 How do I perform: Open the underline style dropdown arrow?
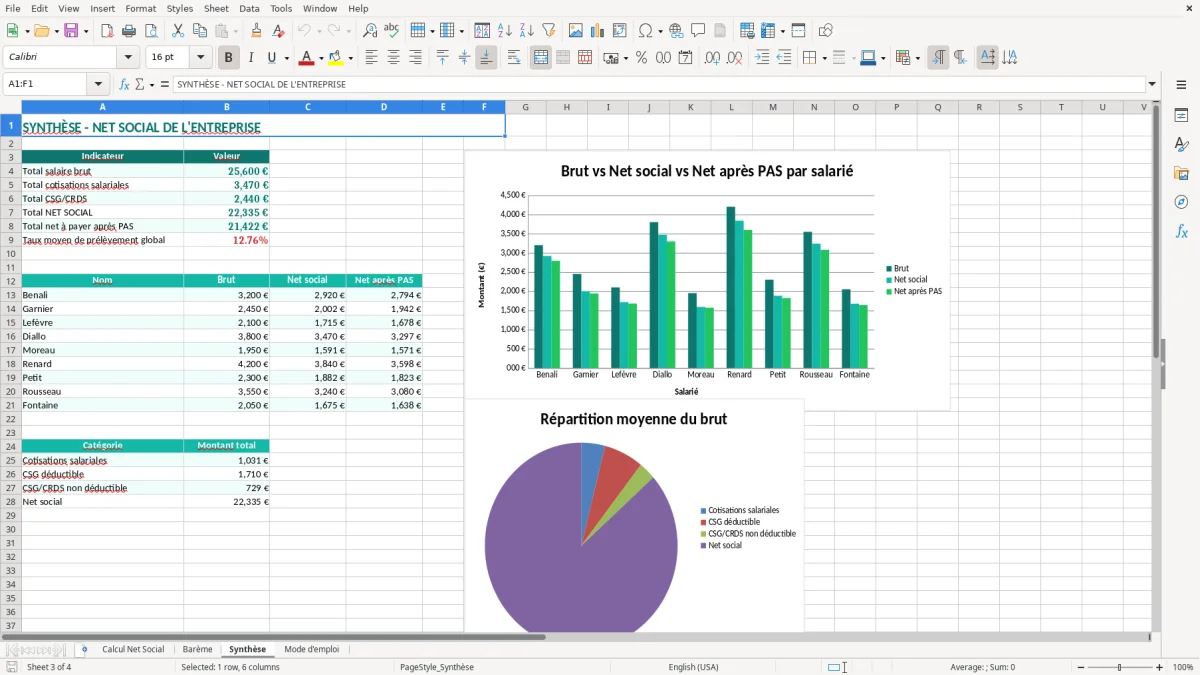286,58
